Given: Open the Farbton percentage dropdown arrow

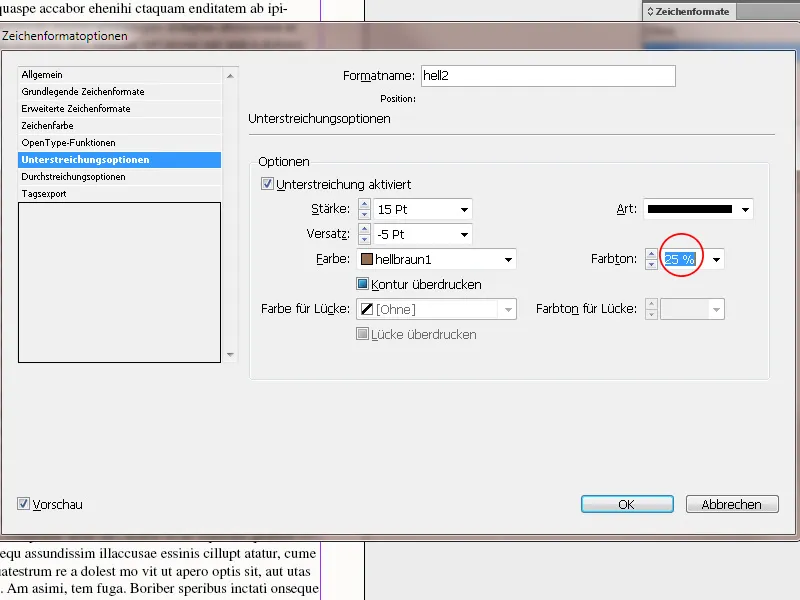Looking at the screenshot, I should [x=716, y=259].
